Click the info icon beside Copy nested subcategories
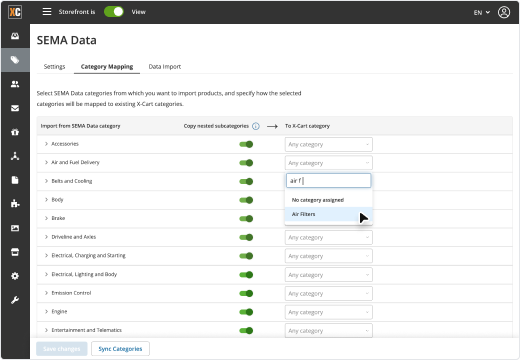This screenshot has height=360, width=520. pyautogui.click(x=256, y=126)
